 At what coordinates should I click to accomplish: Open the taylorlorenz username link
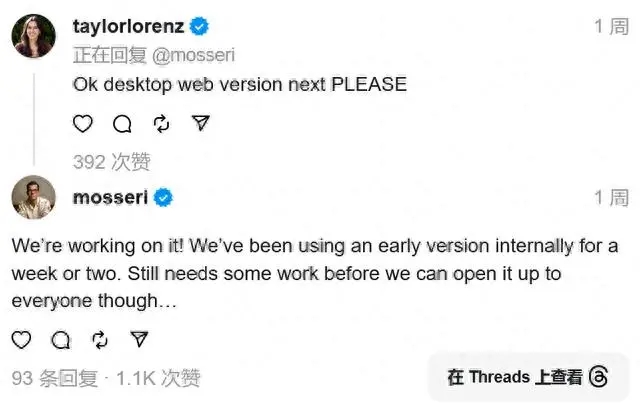pos(130,27)
